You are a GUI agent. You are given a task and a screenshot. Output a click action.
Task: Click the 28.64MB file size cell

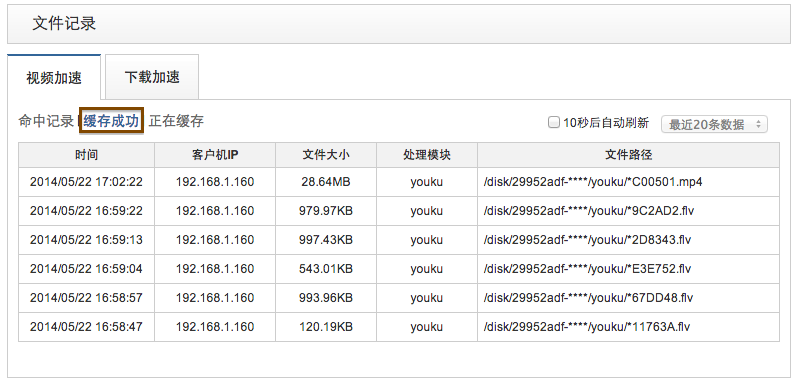[326, 182]
